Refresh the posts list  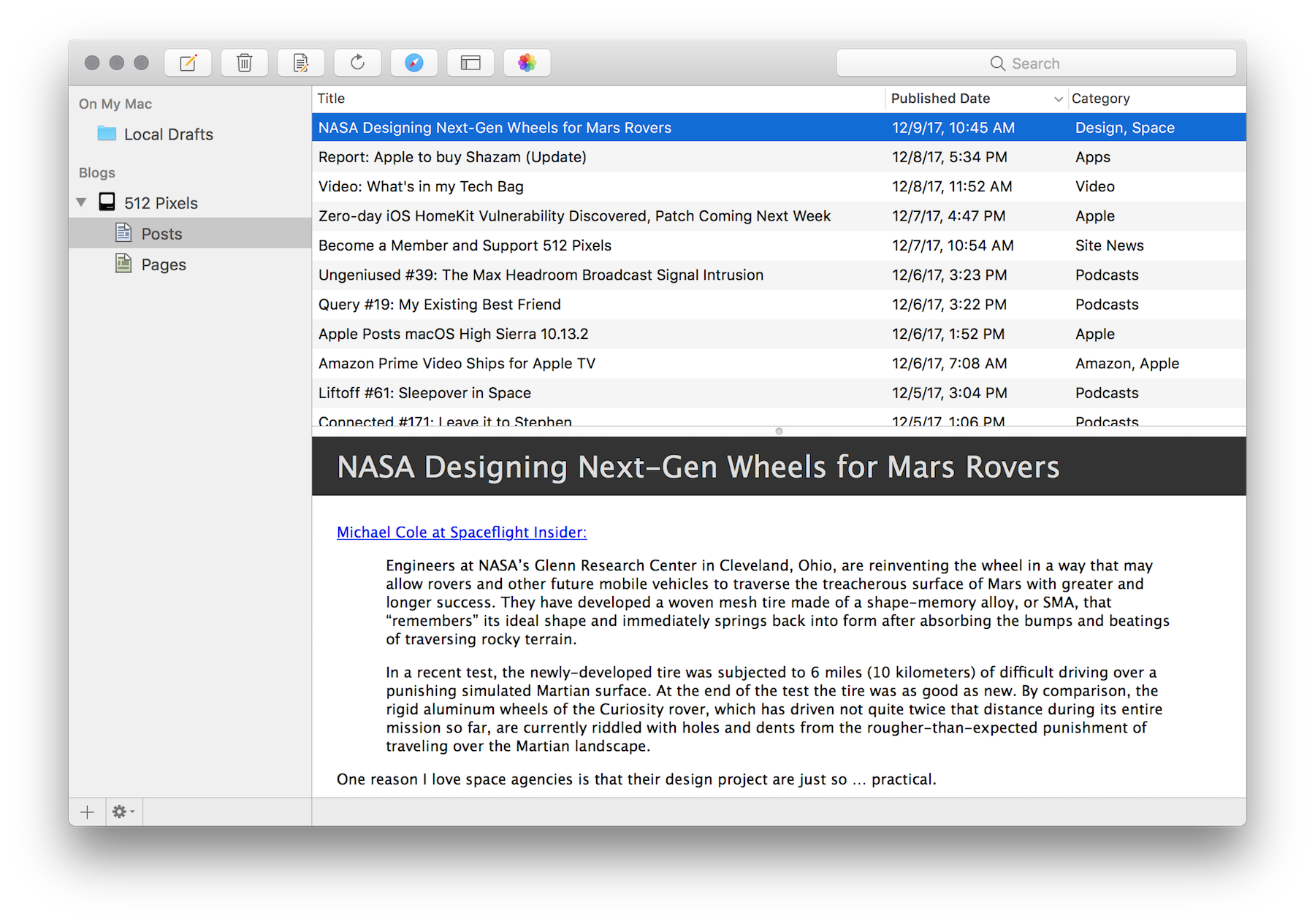(x=357, y=63)
